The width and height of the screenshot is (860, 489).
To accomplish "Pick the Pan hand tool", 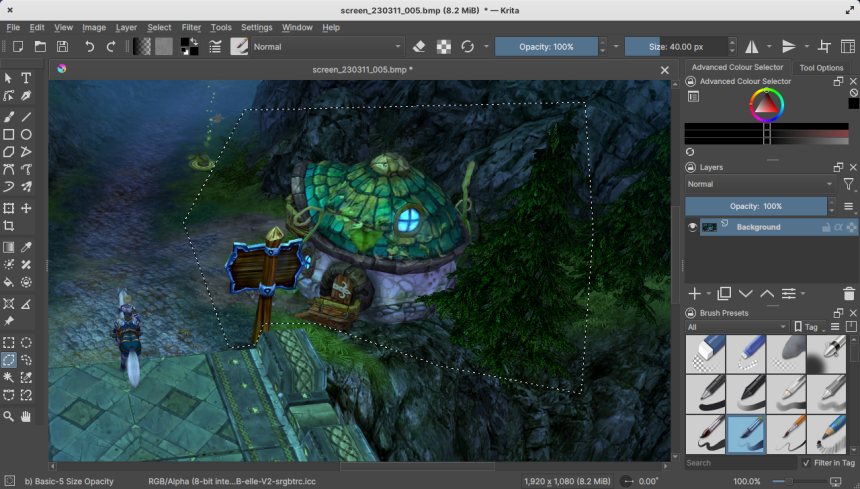I will (27, 416).
